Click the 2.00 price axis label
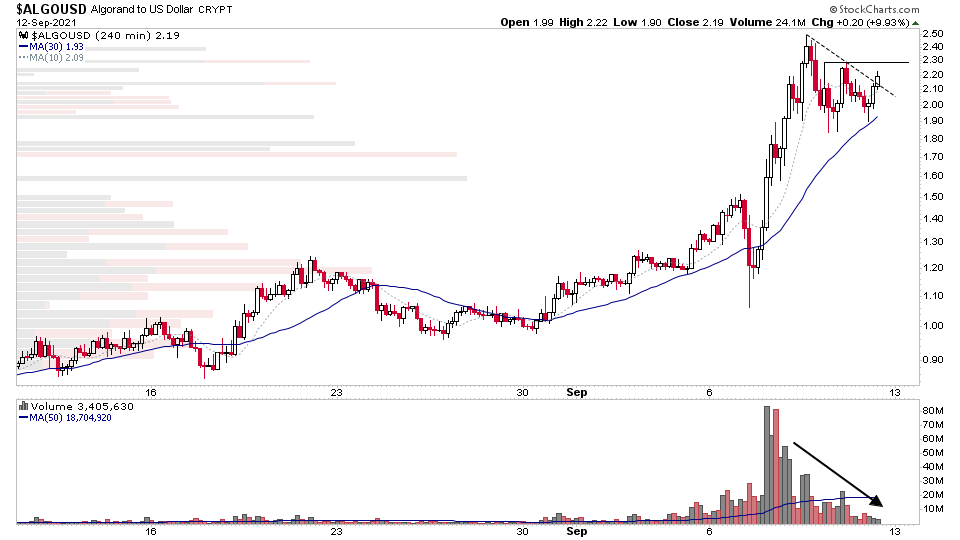This screenshot has height=540, width=960. (x=932, y=105)
